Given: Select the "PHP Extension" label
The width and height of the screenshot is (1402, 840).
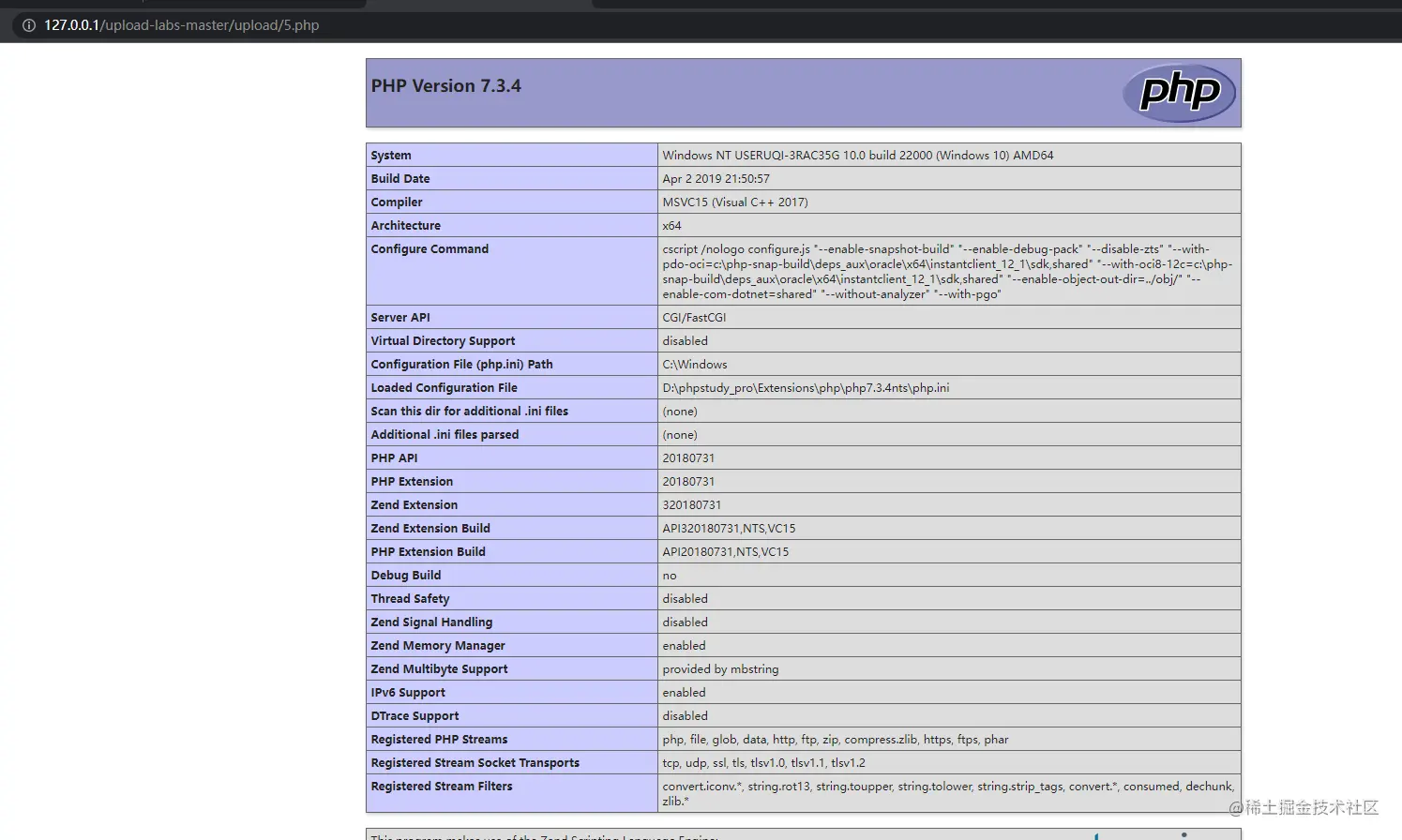Looking at the screenshot, I should (x=412, y=482).
